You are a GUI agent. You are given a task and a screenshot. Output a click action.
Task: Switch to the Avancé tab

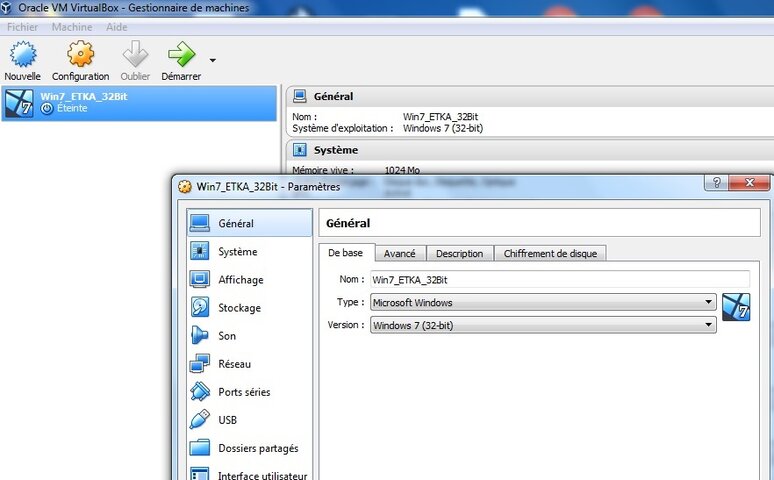point(399,254)
